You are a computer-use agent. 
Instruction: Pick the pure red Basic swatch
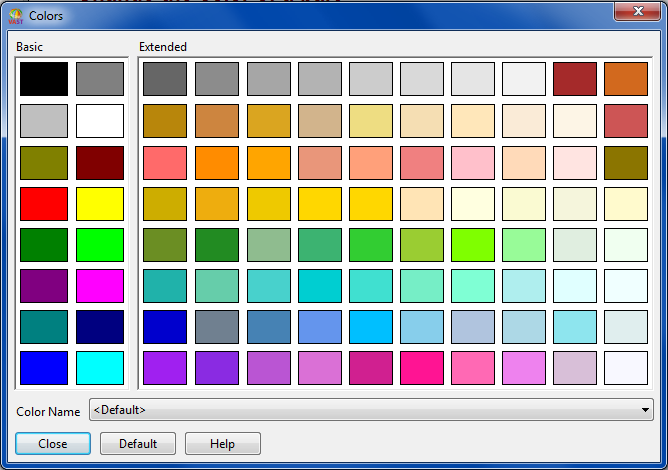[44, 203]
